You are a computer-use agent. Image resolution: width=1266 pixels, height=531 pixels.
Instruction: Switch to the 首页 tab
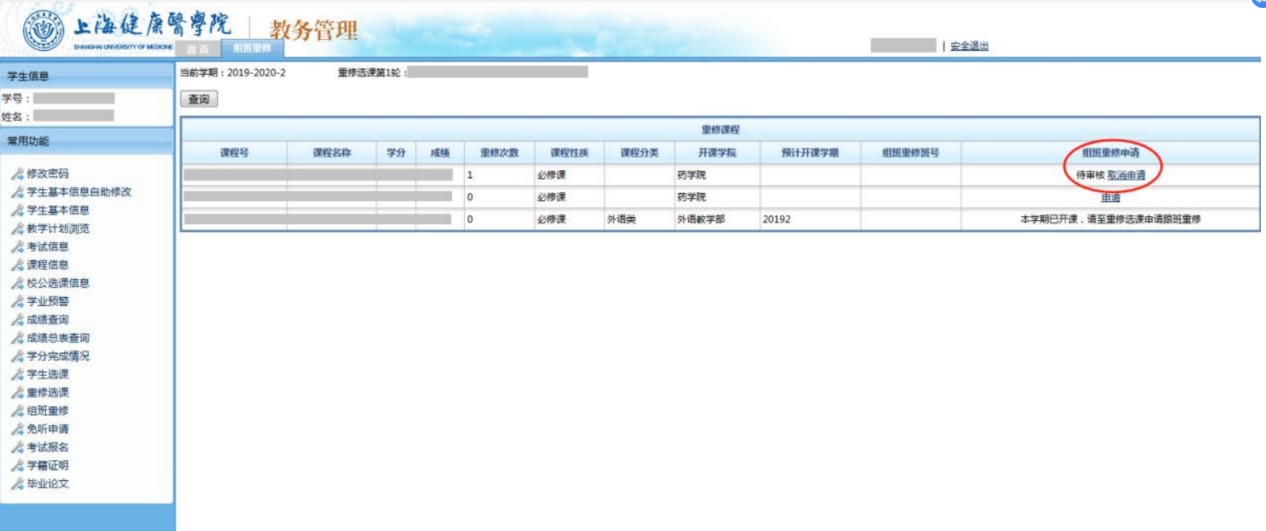click(x=199, y=49)
